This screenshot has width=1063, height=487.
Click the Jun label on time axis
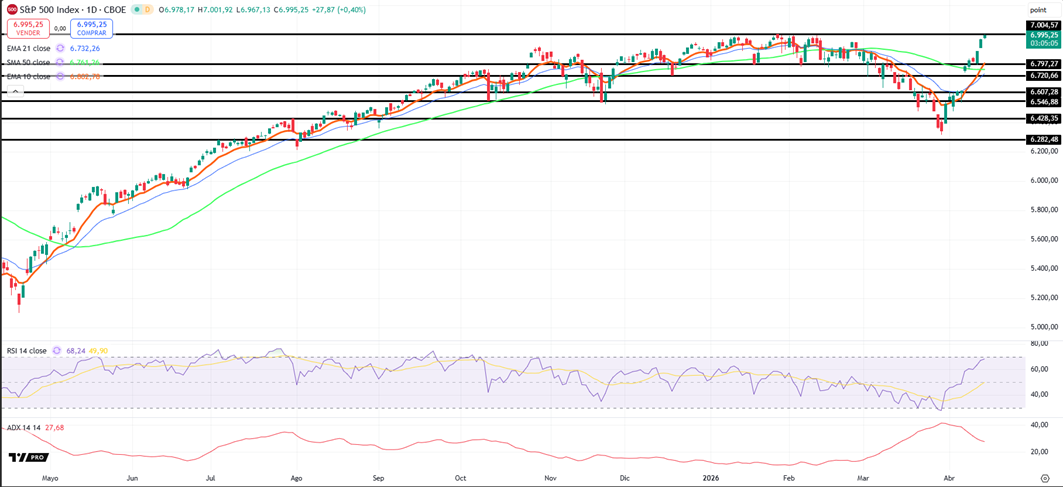pos(133,478)
